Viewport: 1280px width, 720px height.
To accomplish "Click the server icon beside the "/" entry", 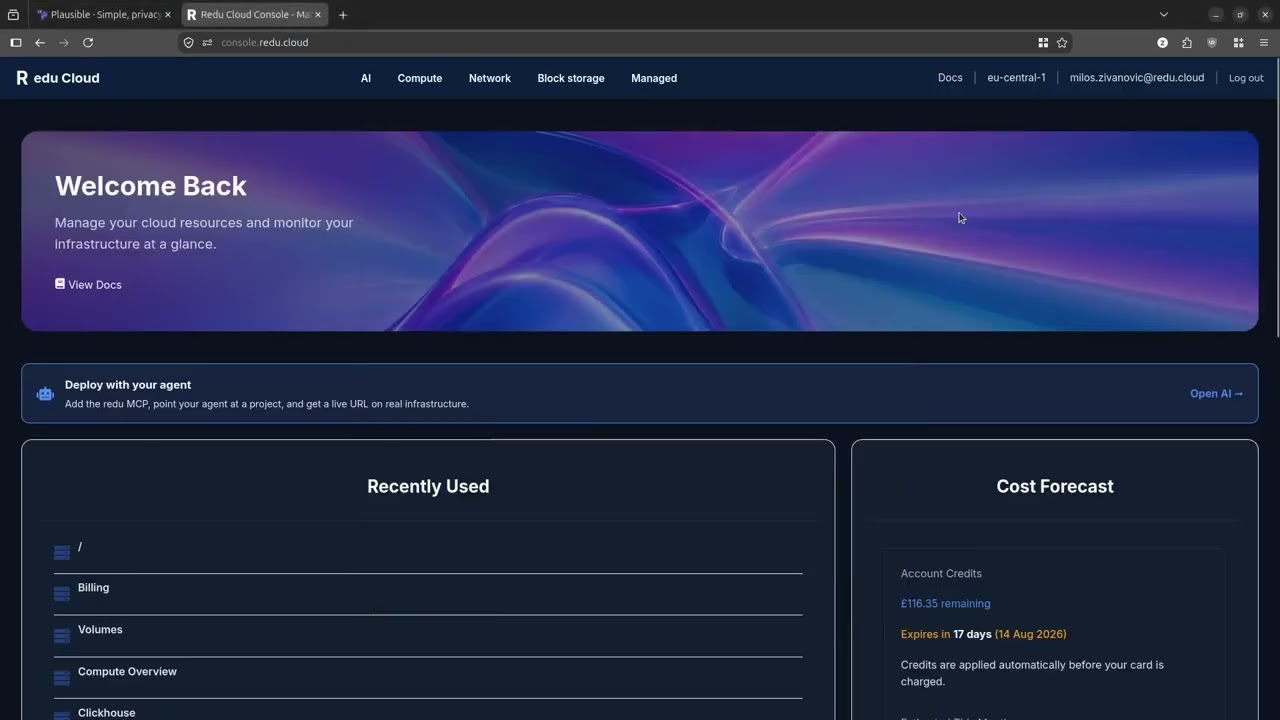I will point(62,552).
